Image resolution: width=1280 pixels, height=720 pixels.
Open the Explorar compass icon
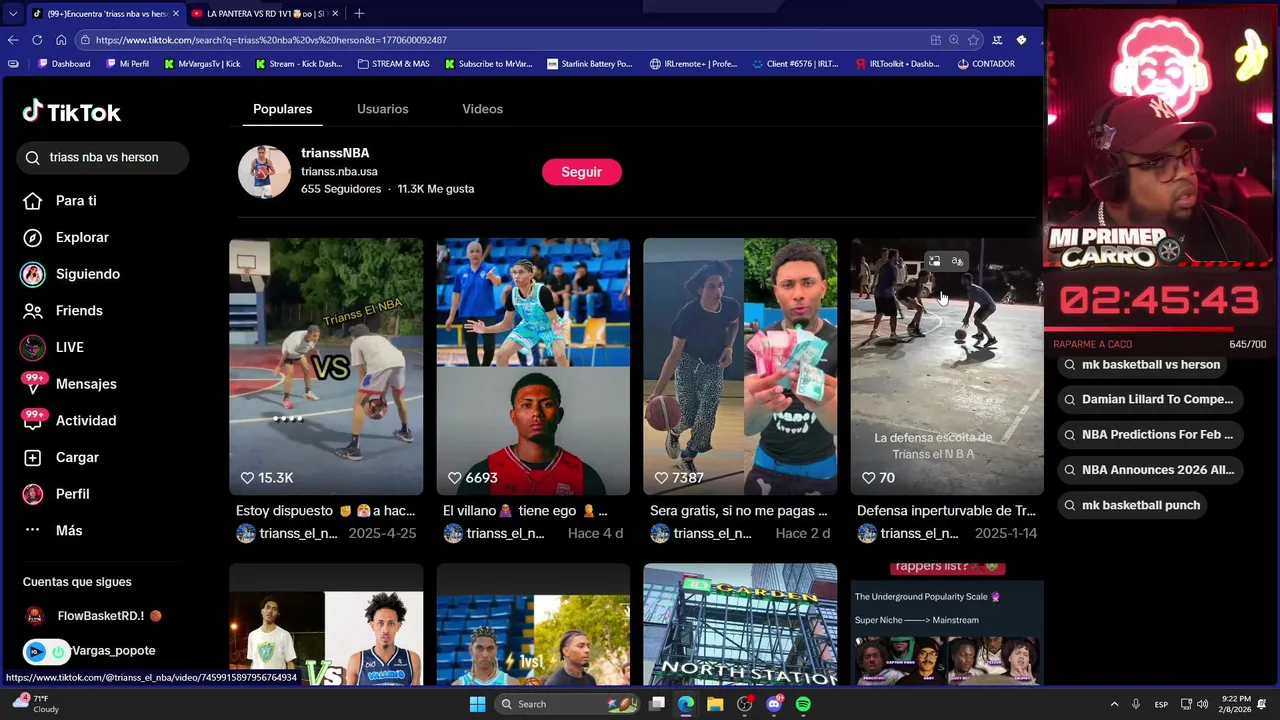[x=33, y=238]
